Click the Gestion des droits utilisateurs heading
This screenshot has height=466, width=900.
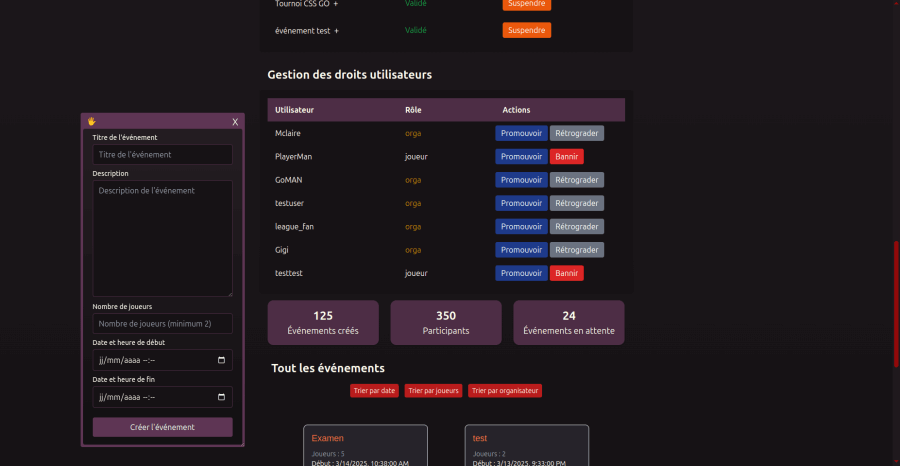point(350,75)
